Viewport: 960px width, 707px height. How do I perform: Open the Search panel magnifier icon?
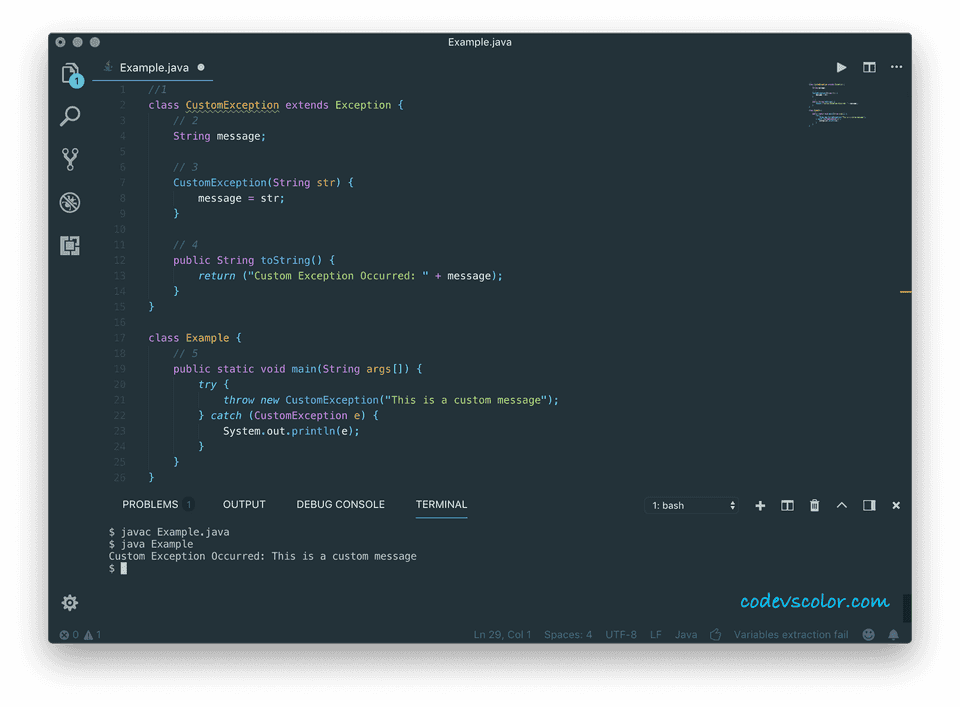tap(70, 116)
